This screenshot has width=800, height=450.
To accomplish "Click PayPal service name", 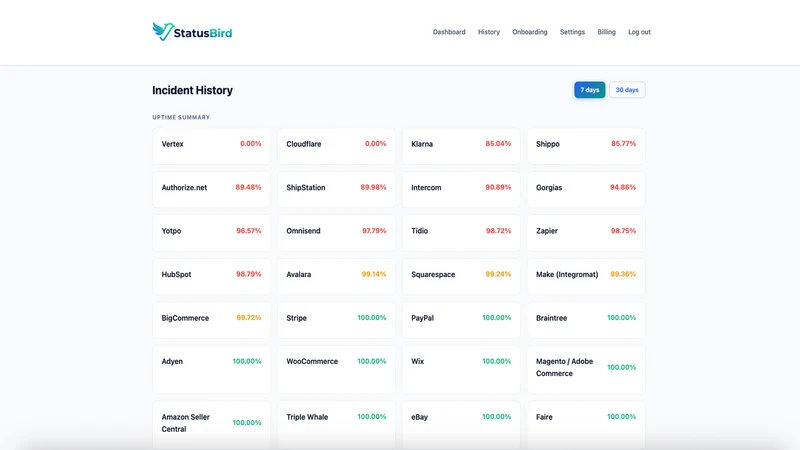I will (x=422, y=318).
